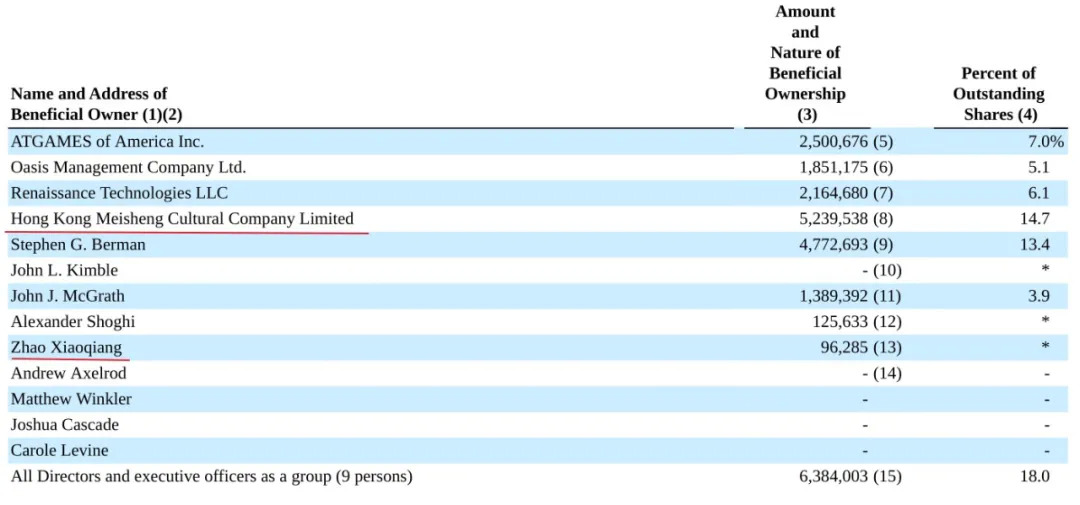
Task: Select the ATGAMES of America Inc. name
Action: click(107, 142)
